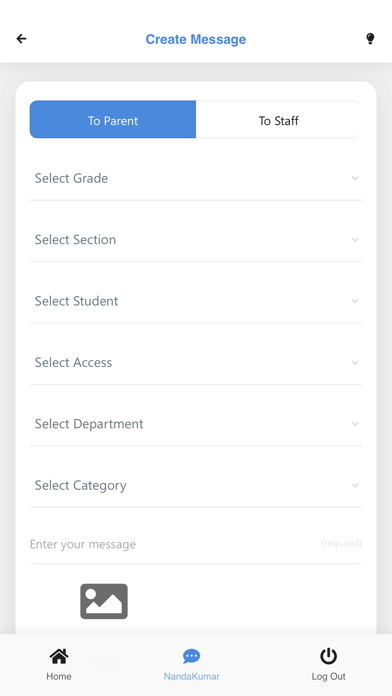The image size is (392, 696).
Task: Open Home via house icon
Action: tap(59, 656)
